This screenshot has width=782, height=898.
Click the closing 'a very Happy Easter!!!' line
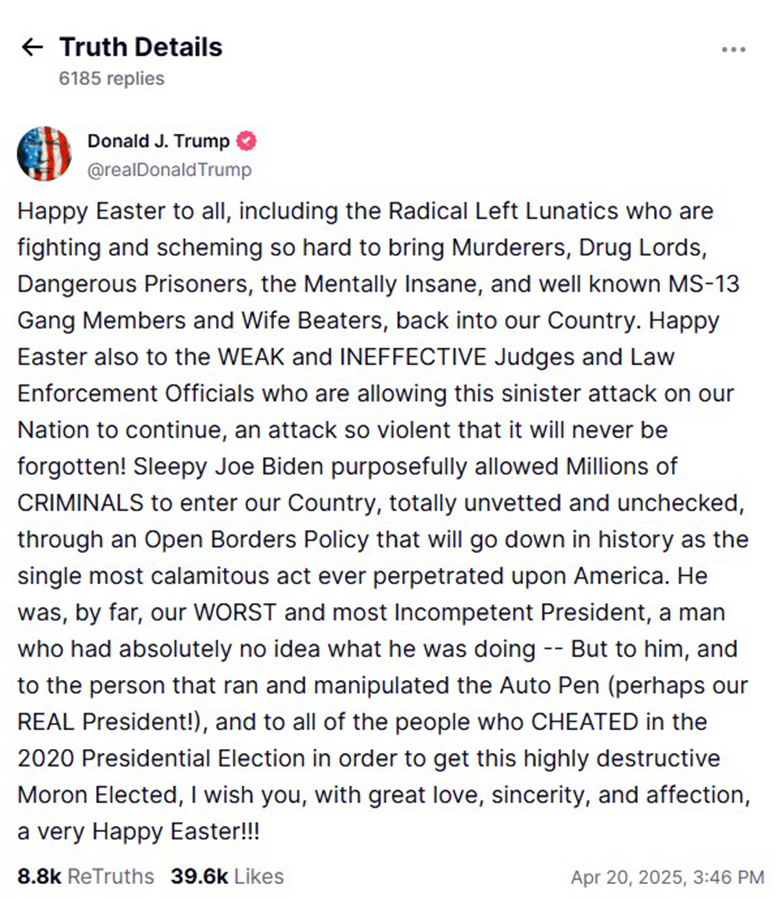(x=120, y=831)
